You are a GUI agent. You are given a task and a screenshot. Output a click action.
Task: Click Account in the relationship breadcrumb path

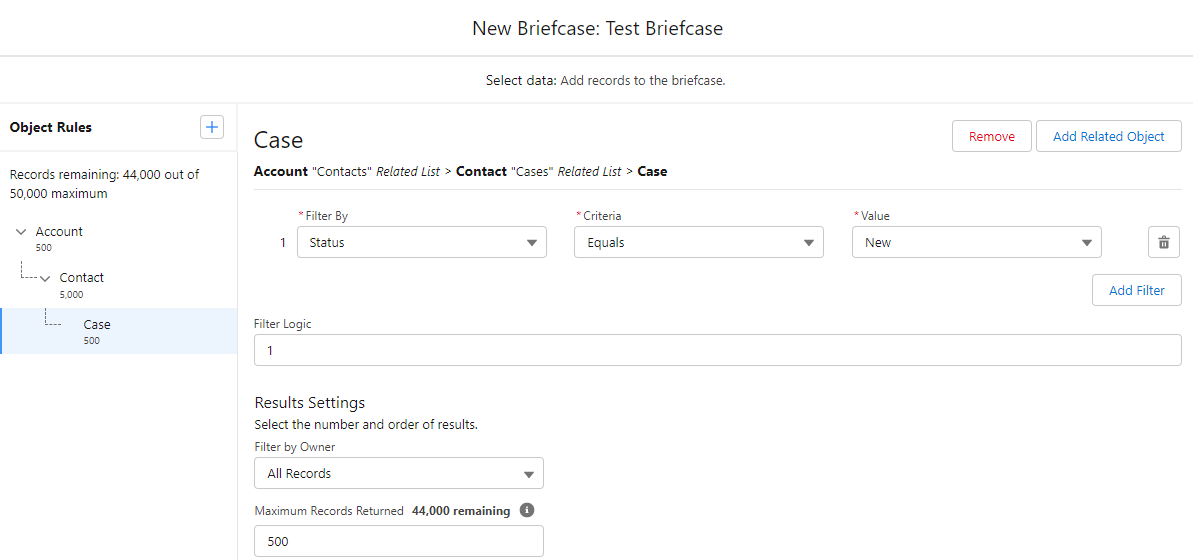tap(280, 171)
